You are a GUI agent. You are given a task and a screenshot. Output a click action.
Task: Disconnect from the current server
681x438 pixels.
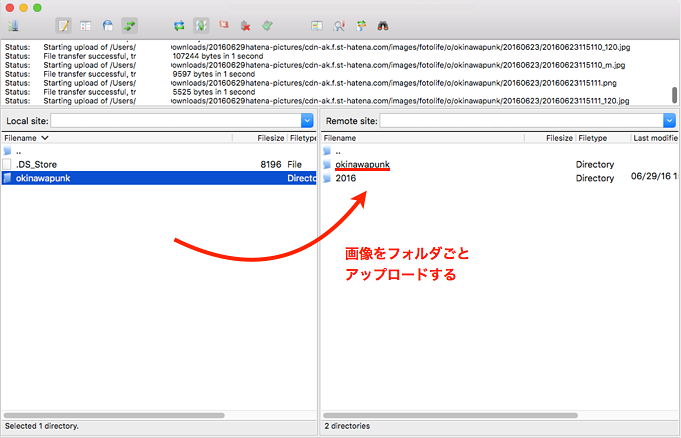pyautogui.click(x=245, y=26)
